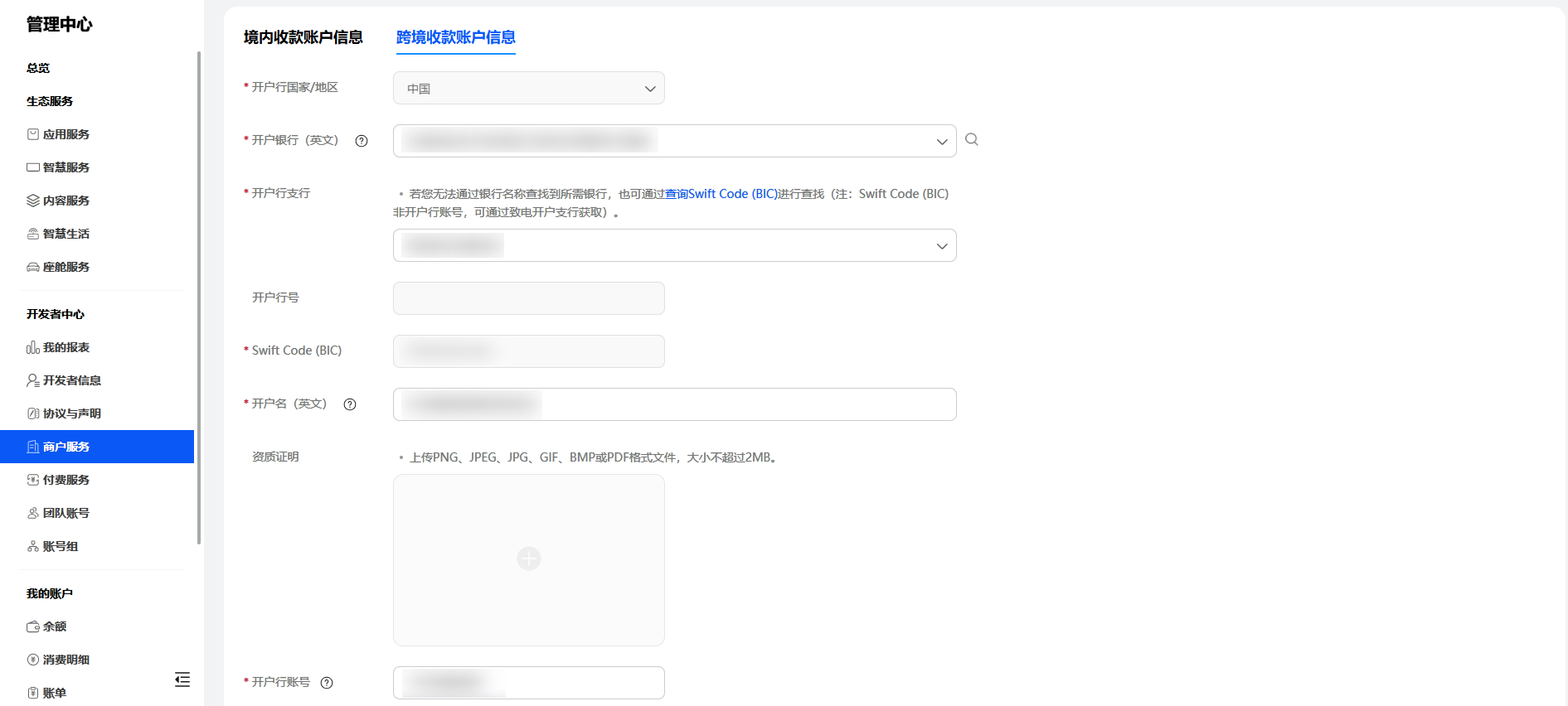This screenshot has width=1568, height=706.
Task: Click the 应用服务 sidebar icon
Action: tap(33, 134)
